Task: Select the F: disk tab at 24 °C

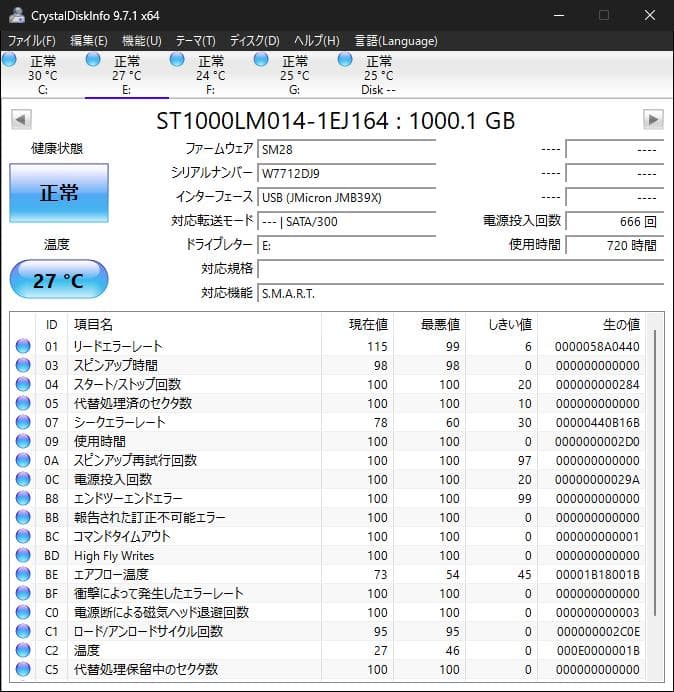Action: tap(211, 75)
